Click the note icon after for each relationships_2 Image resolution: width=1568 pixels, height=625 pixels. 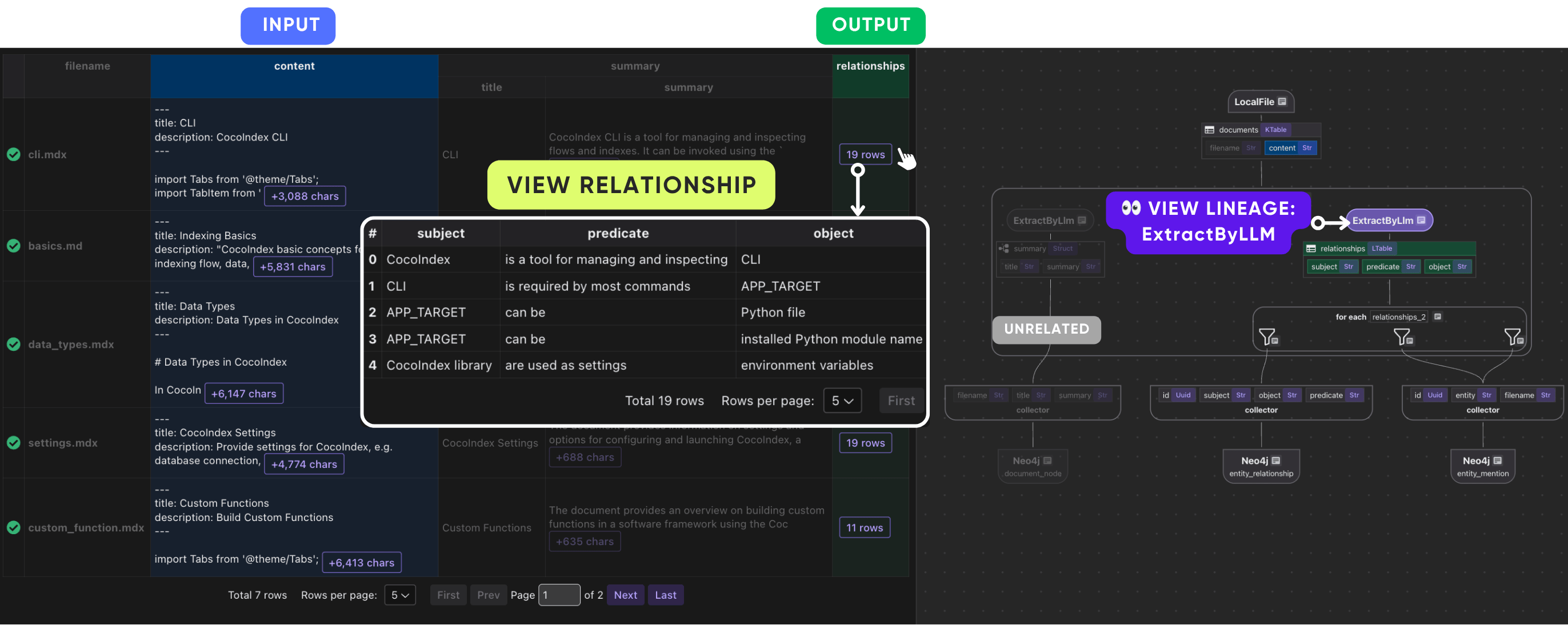click(x=1437, y=316)
